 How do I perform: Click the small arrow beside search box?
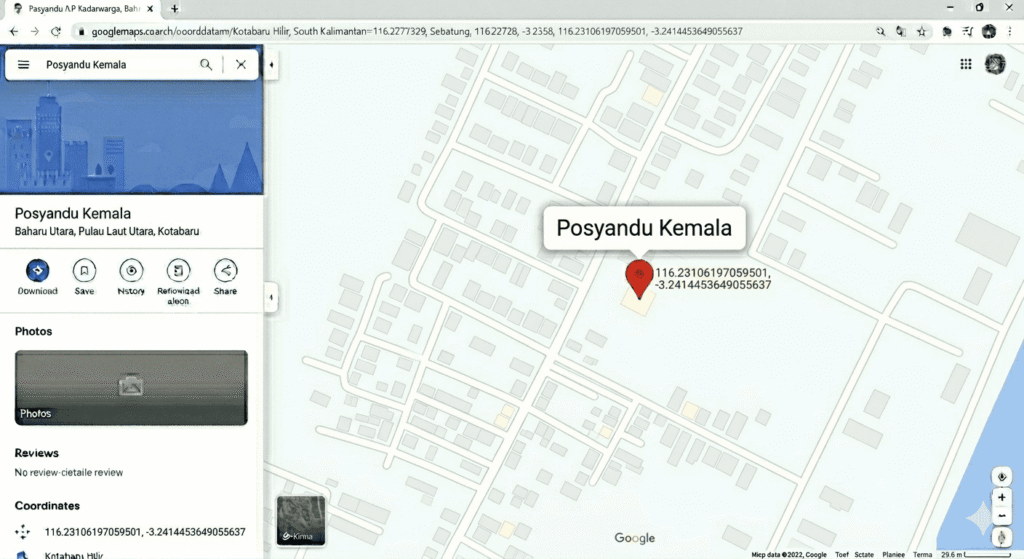pos(271,65)
